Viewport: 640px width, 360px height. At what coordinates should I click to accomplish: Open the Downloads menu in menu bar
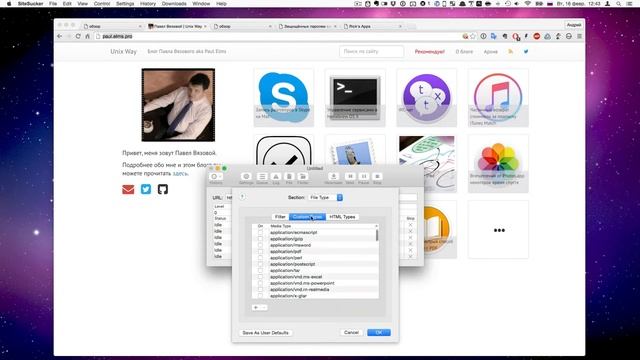[174, 4]
